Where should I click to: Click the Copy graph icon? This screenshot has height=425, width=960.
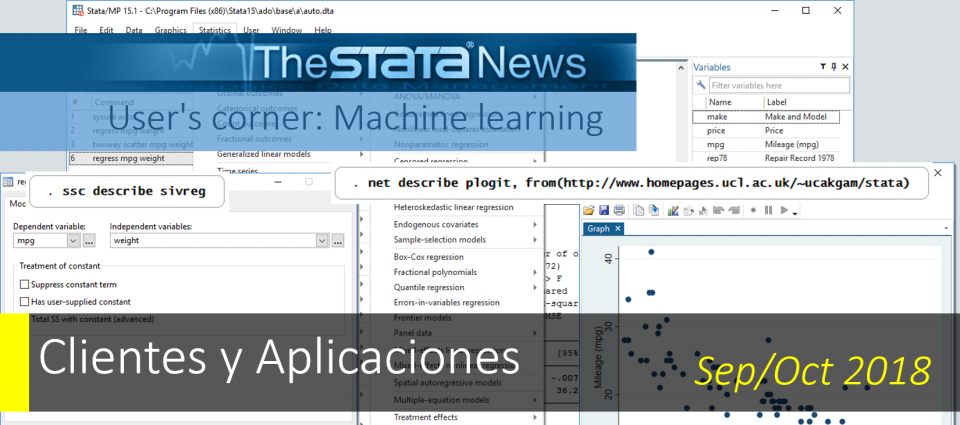639,210
